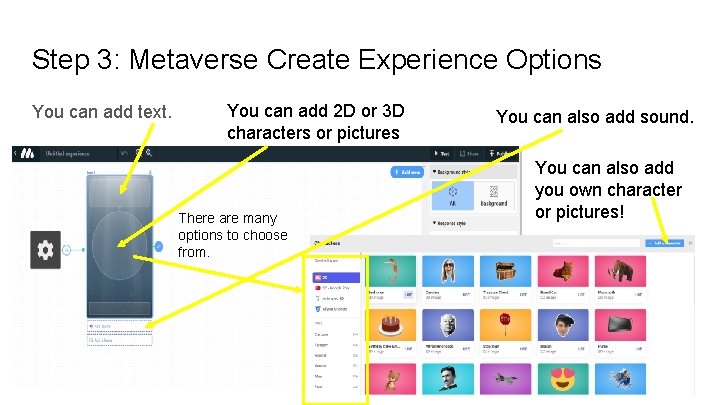Go back using the arrow beside the Metaverse logo
This screenshot has height=405, width=720.
(x=15, y=153)
